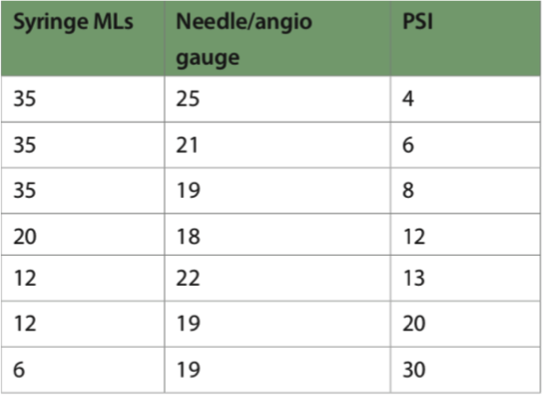Select the PSI cell showing 4
This screenshot has width=545, height=396.
coord(466,99)
